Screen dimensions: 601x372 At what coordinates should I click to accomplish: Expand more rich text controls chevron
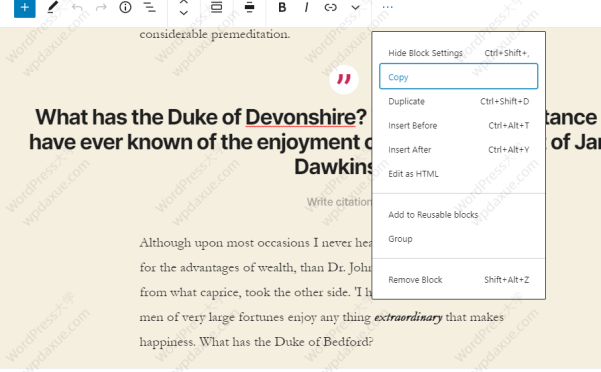click(x=355, y=7)
